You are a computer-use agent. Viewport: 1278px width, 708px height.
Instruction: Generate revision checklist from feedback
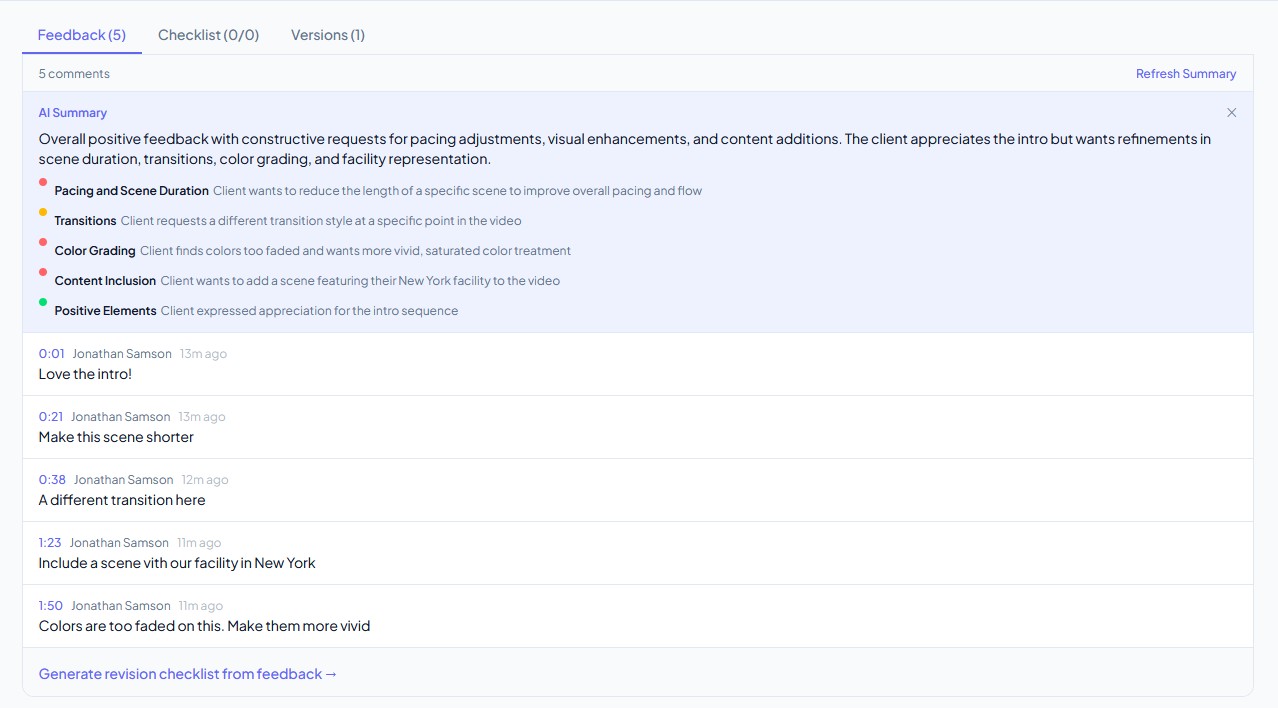click(188, 674)
